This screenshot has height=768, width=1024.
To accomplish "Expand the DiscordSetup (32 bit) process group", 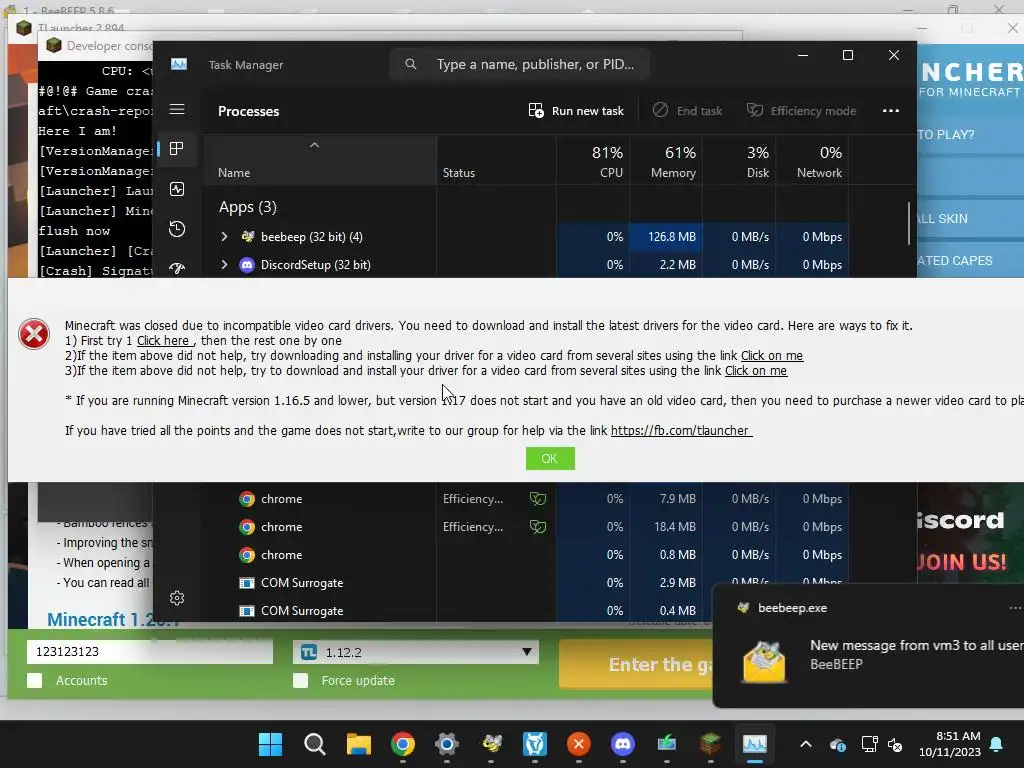I will tap(224, 264).
